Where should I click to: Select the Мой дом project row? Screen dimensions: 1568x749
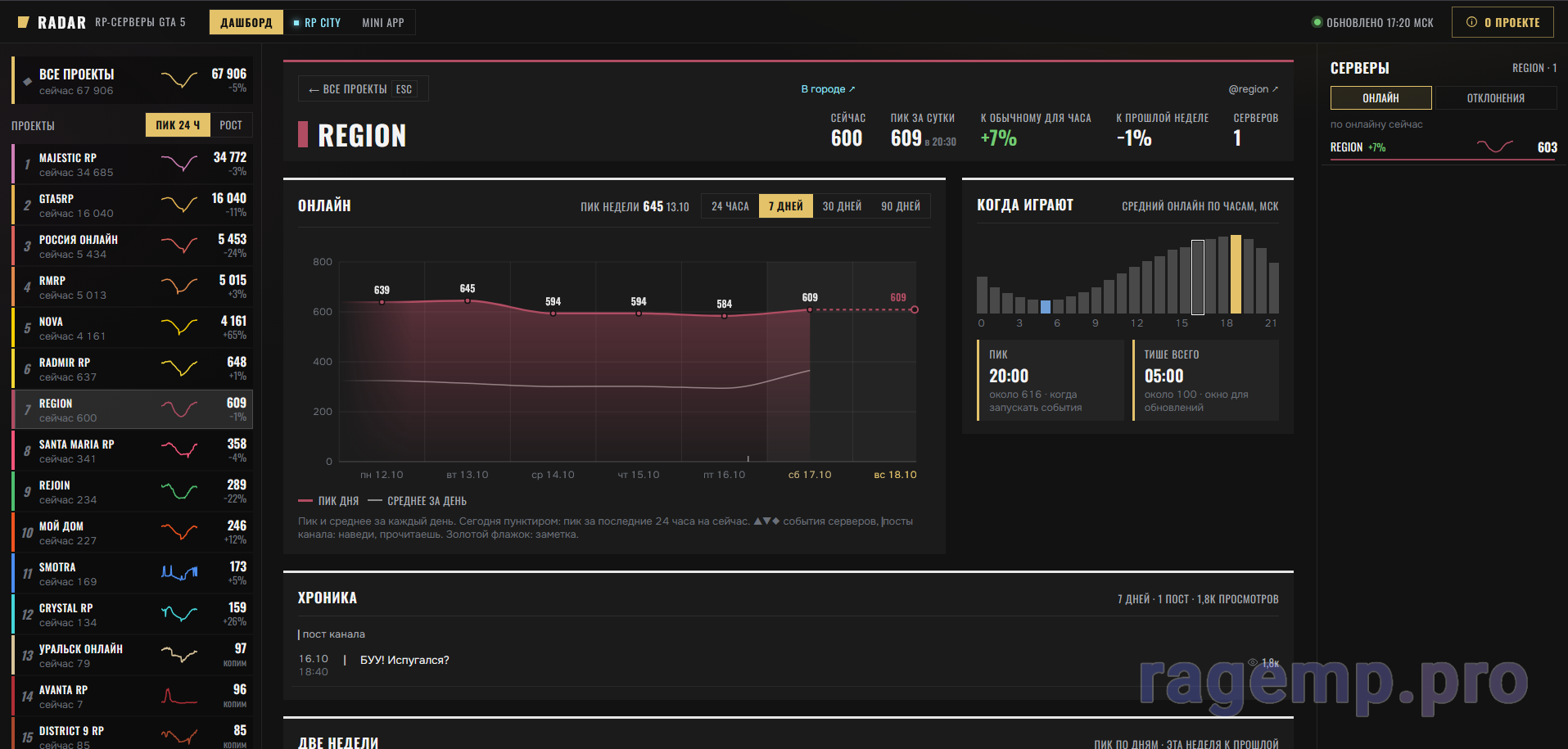coord(133,532)
